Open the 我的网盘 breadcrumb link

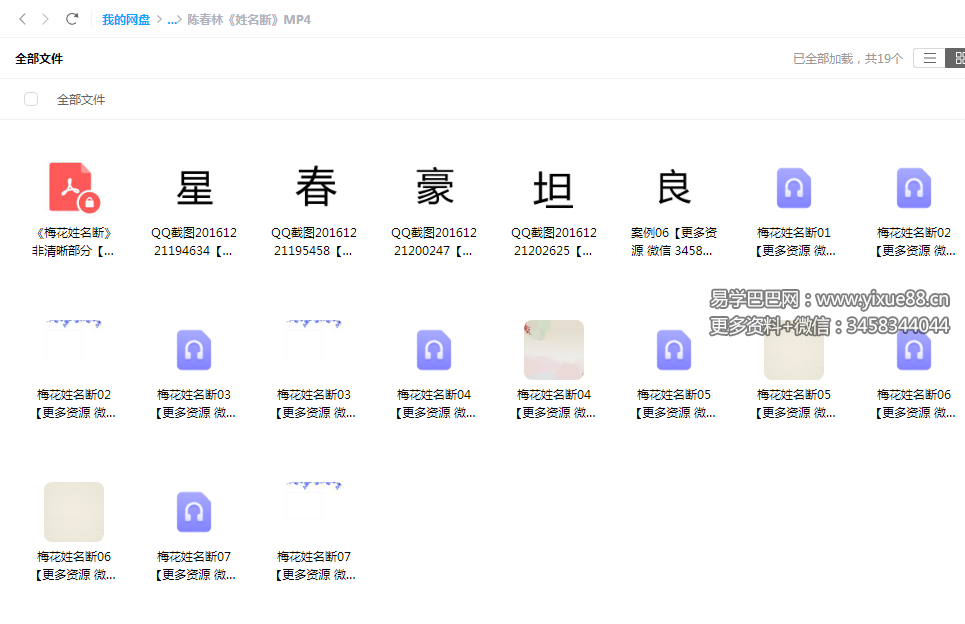(x=126, y=18)
